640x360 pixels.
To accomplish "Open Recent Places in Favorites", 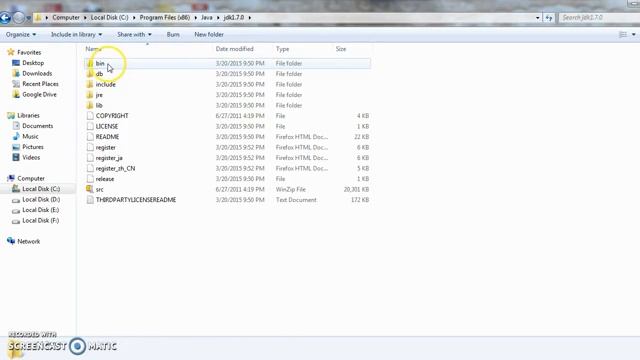I will (x=40, y=84).
